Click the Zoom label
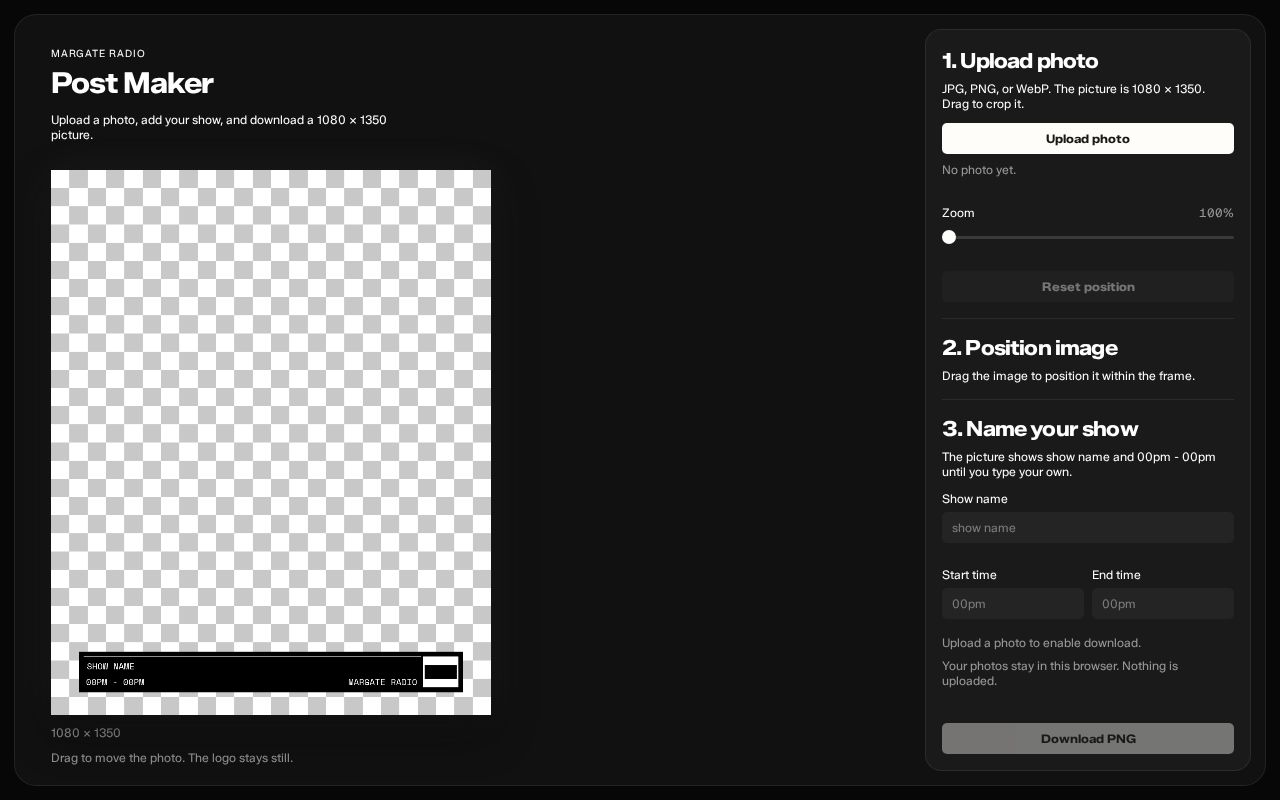This screenshot has height=800, width=1280. [958, 213]
